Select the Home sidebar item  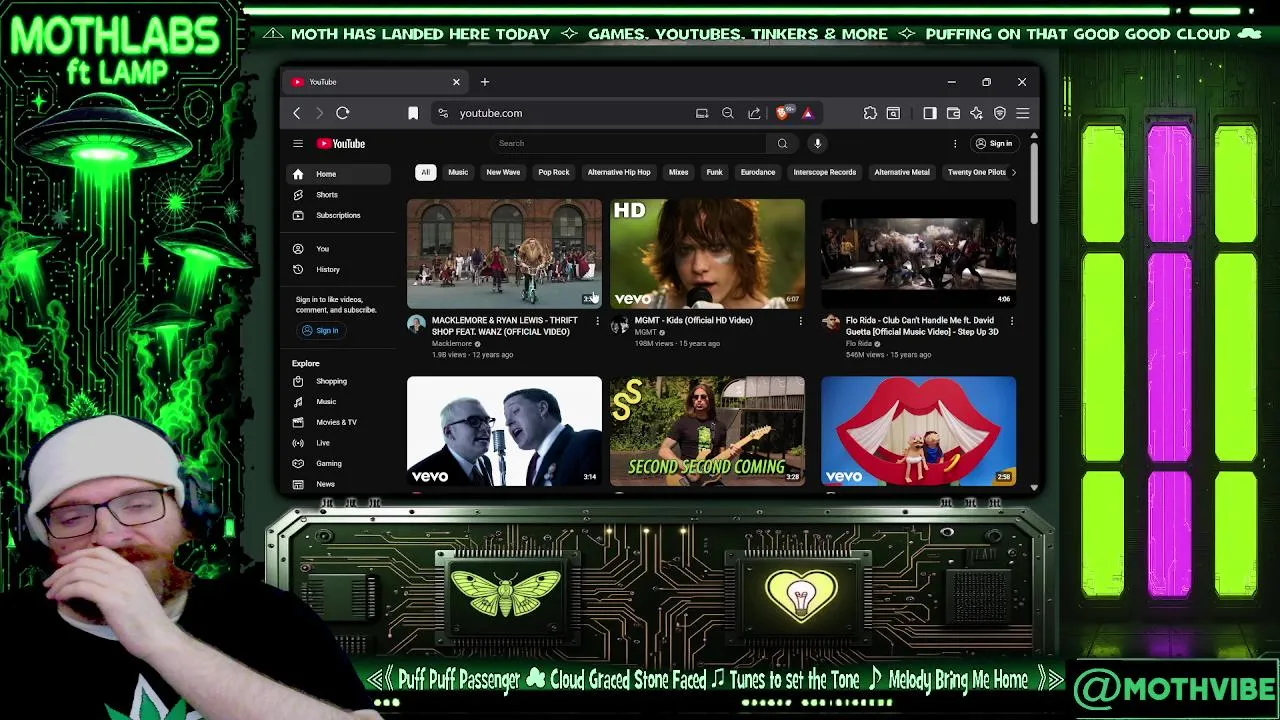tap(337, 174)
